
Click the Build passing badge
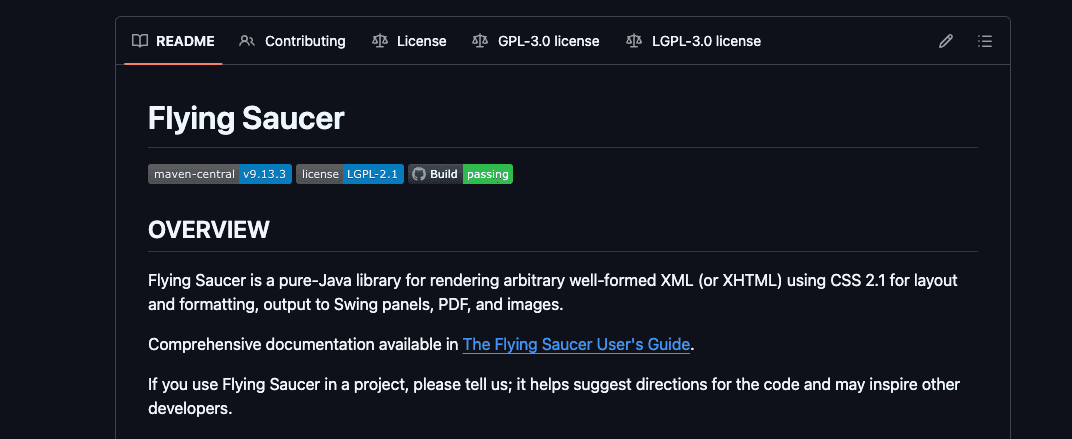pyautogui.click(x=461, y=174)
